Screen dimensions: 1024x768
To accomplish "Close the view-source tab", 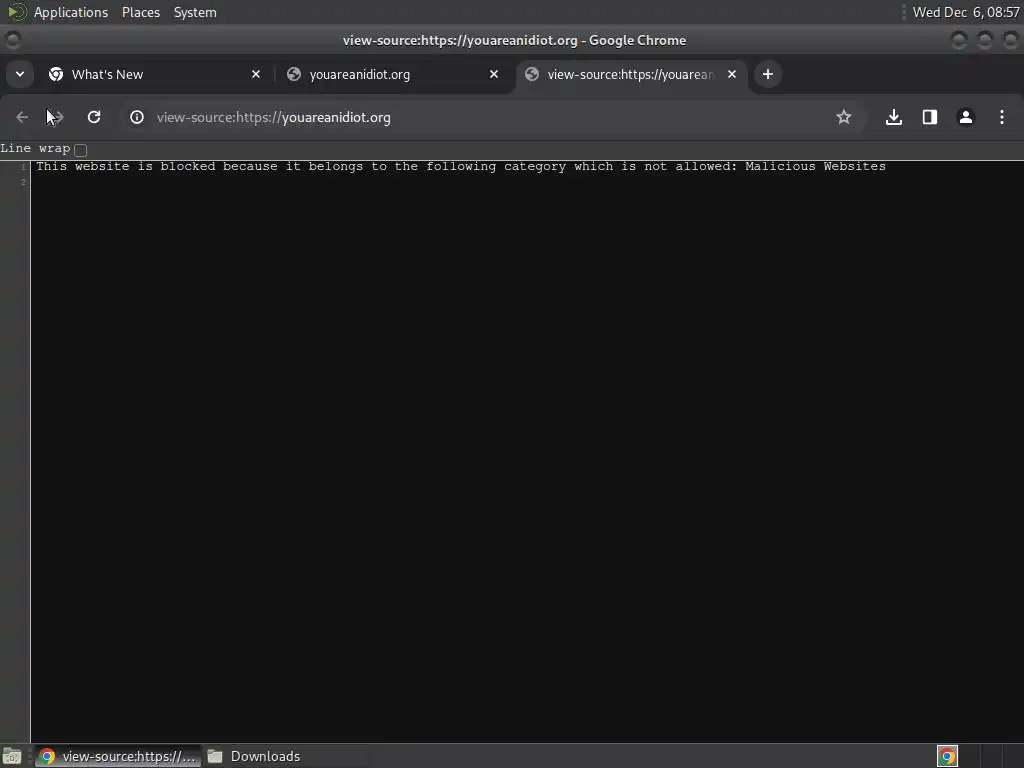I will (x=732, y=74).
